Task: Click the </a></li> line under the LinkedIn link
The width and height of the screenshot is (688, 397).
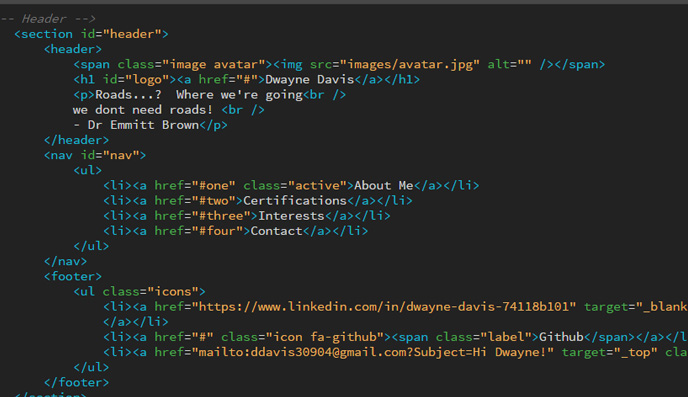Action: click(136, 322)
